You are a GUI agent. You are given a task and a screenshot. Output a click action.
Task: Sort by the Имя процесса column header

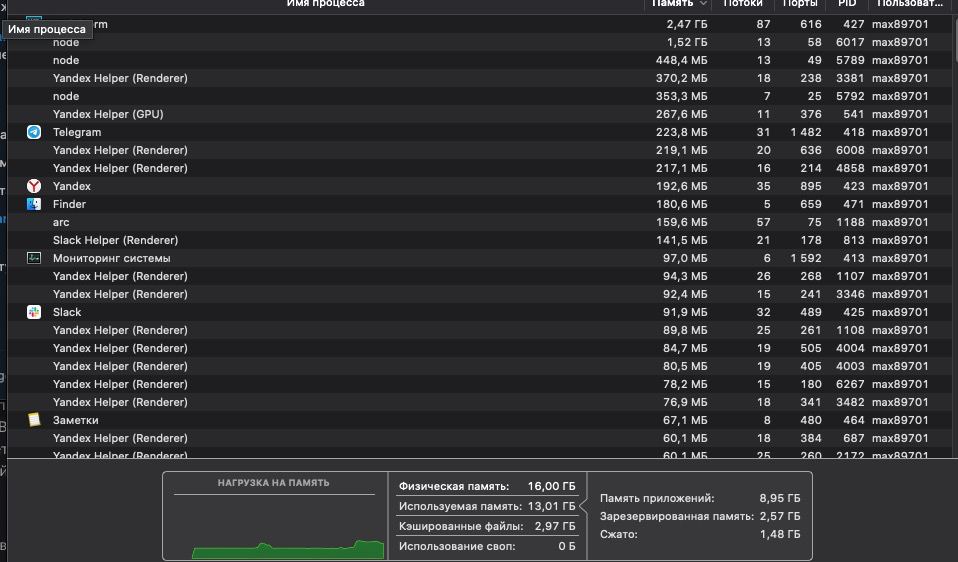[326, 4]
